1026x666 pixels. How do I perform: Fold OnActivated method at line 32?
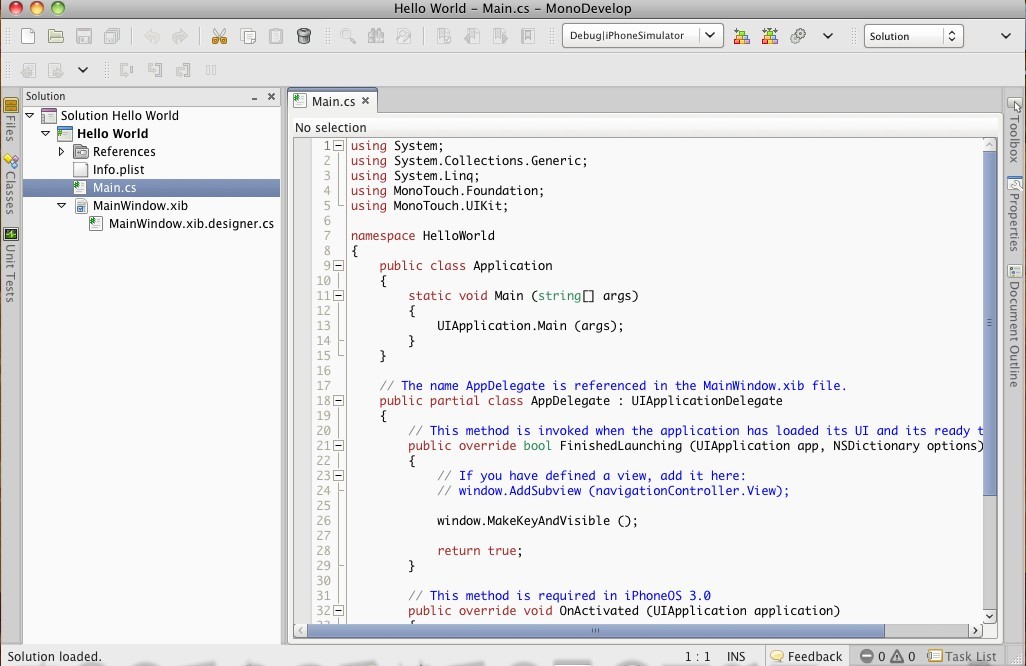(x=338, y=610)
